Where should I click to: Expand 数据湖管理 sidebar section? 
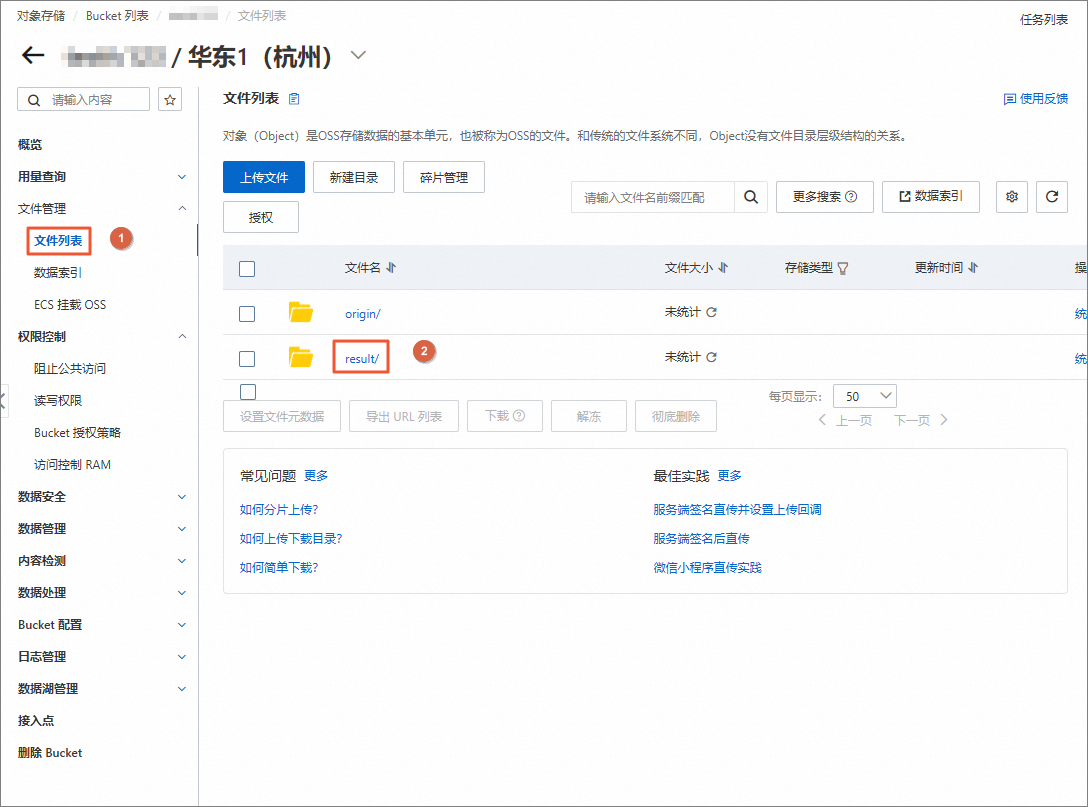(182, 688)
